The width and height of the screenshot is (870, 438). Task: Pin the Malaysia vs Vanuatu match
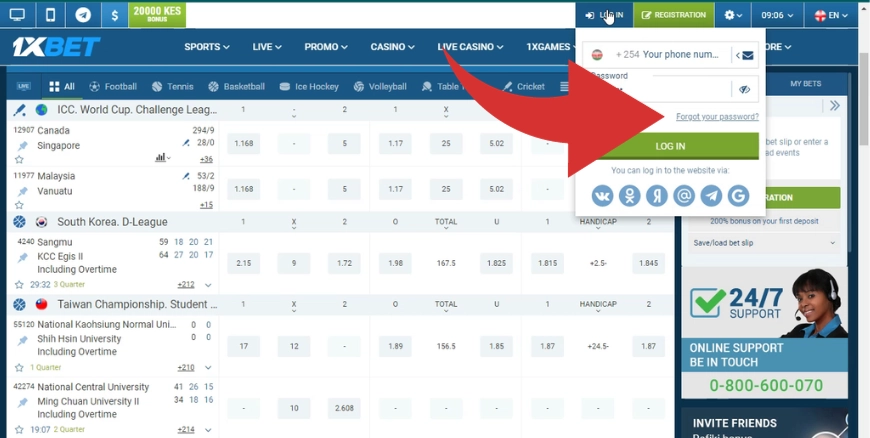pyautogui.click(x=22, y=192)
